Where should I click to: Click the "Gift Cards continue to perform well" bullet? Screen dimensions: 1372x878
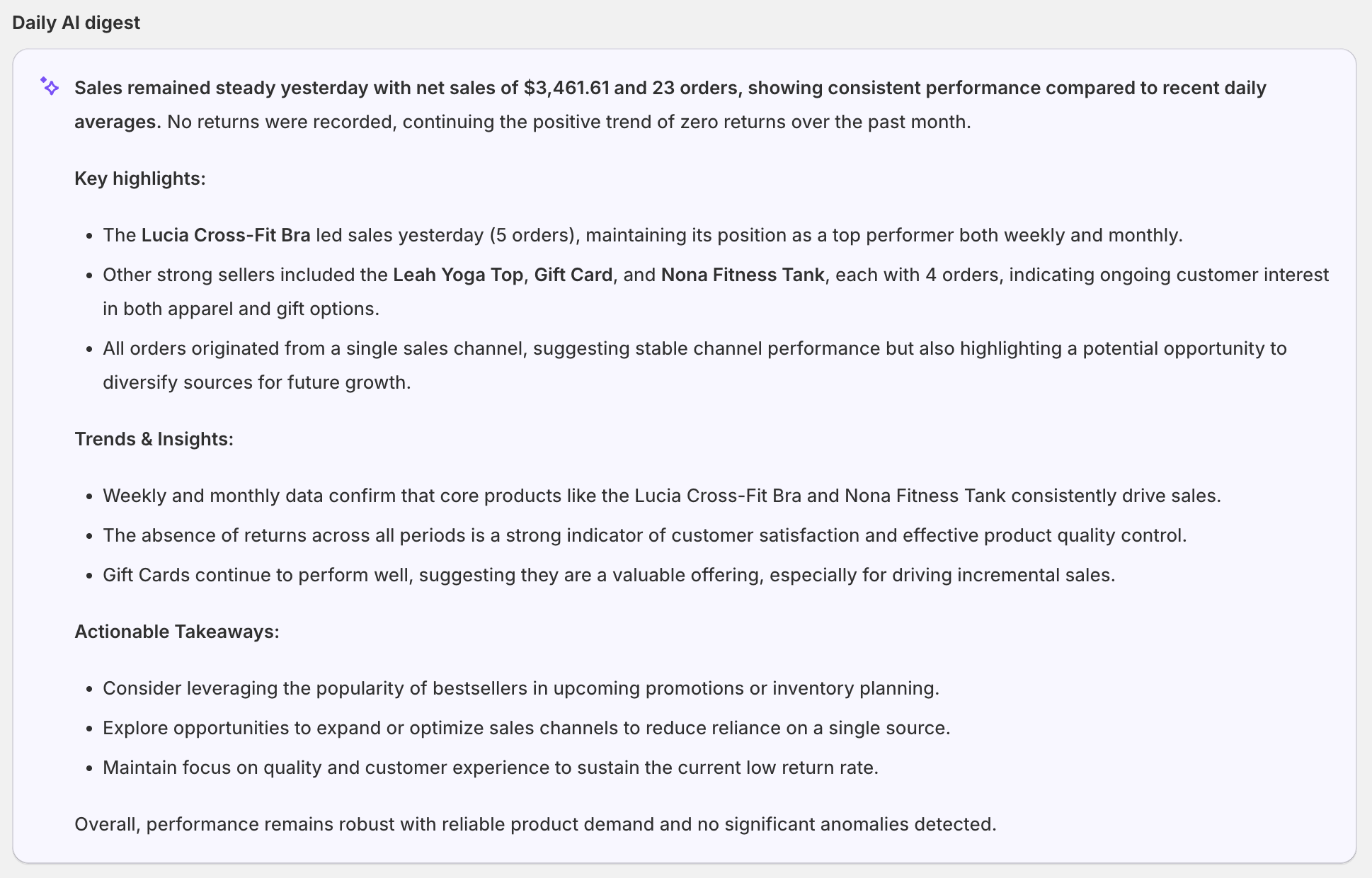(609, 575)
